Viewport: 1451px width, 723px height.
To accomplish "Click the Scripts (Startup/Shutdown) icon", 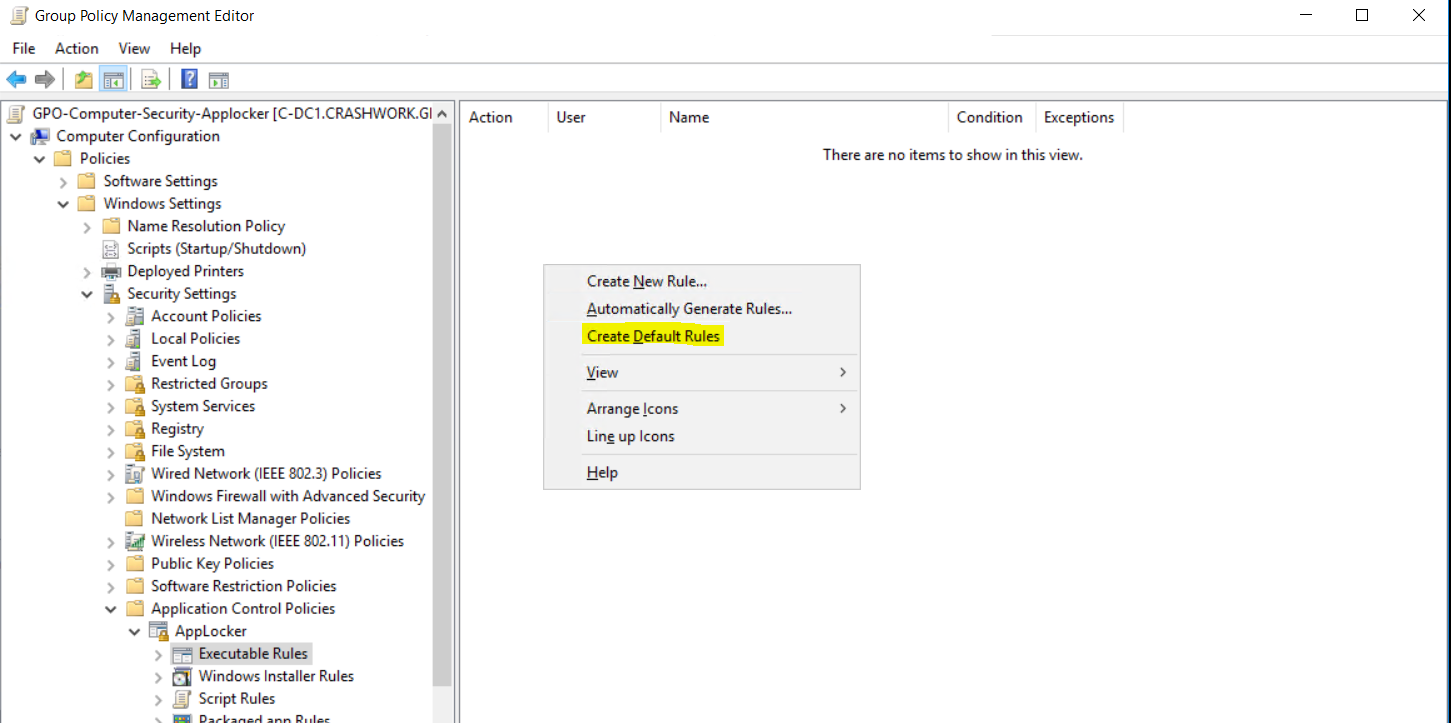I will [x=111, y=249].
